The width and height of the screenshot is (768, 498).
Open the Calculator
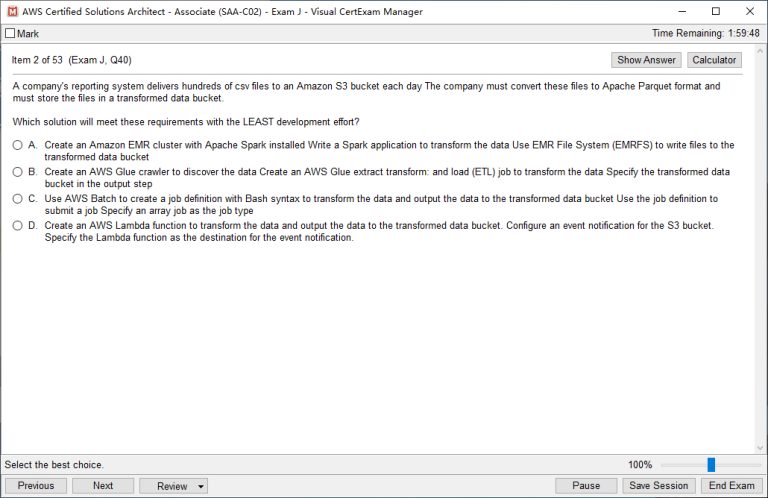pos(714,60)
